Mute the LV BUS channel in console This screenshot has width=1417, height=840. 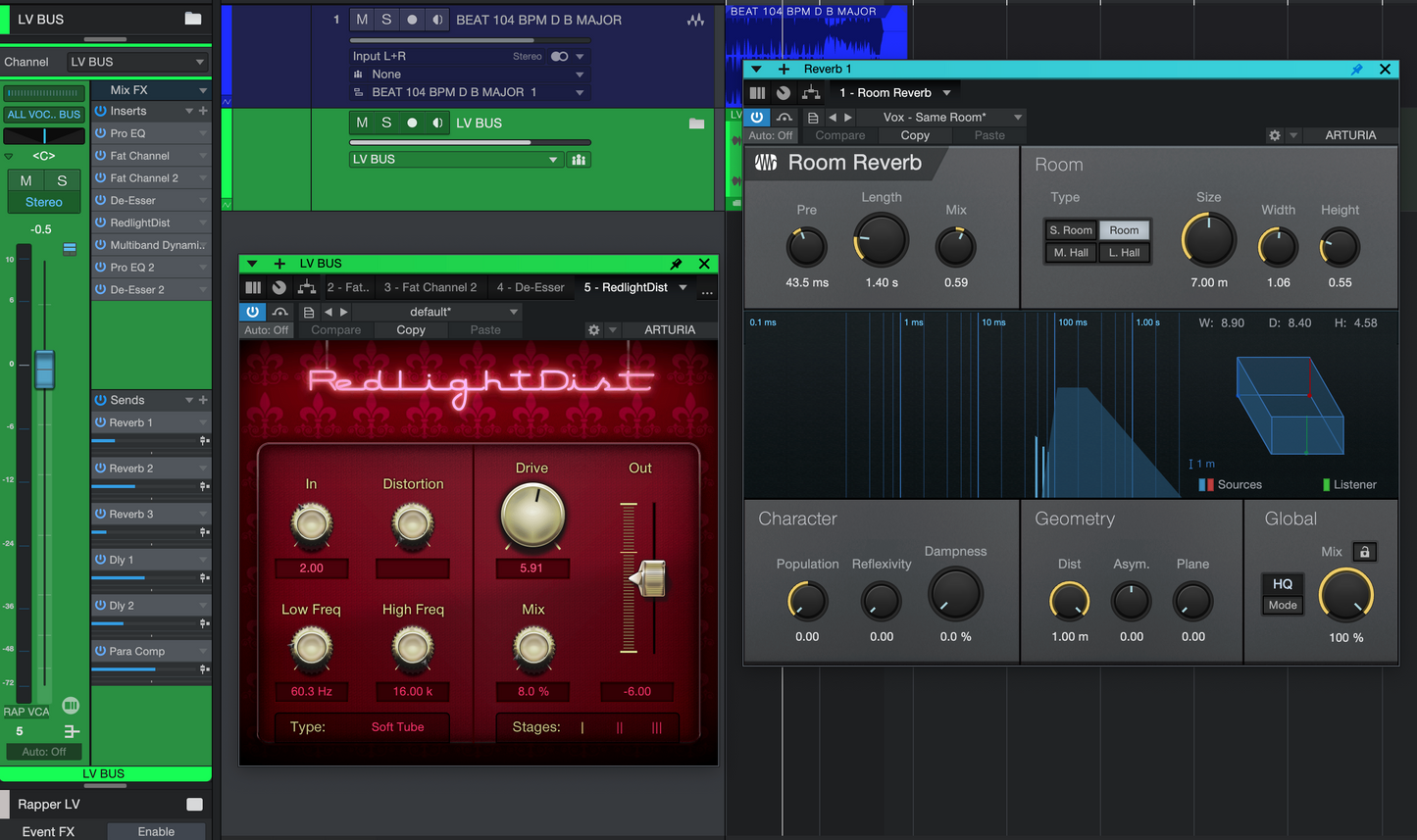coord(25,180)
